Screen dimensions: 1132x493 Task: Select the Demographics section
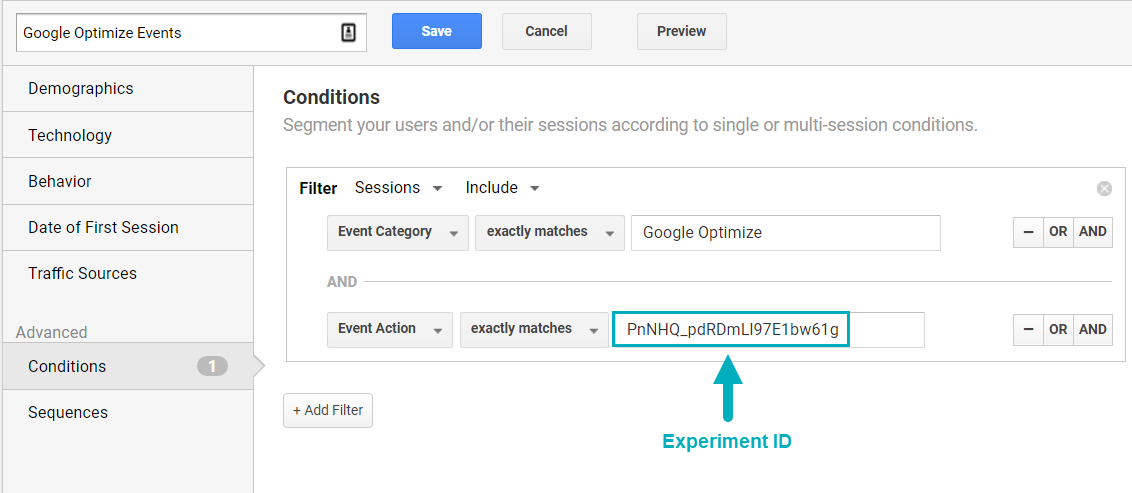(x=81, y=89)
